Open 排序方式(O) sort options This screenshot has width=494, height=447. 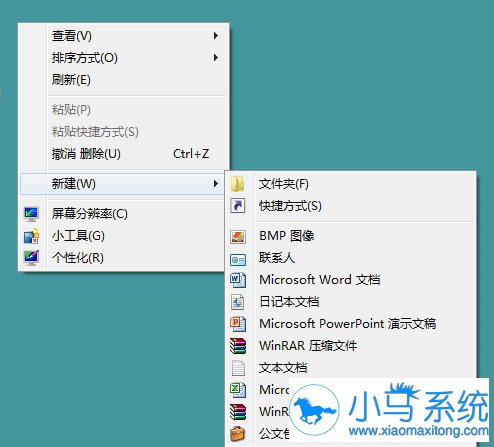pyautogui.click(x=123, y=58)
